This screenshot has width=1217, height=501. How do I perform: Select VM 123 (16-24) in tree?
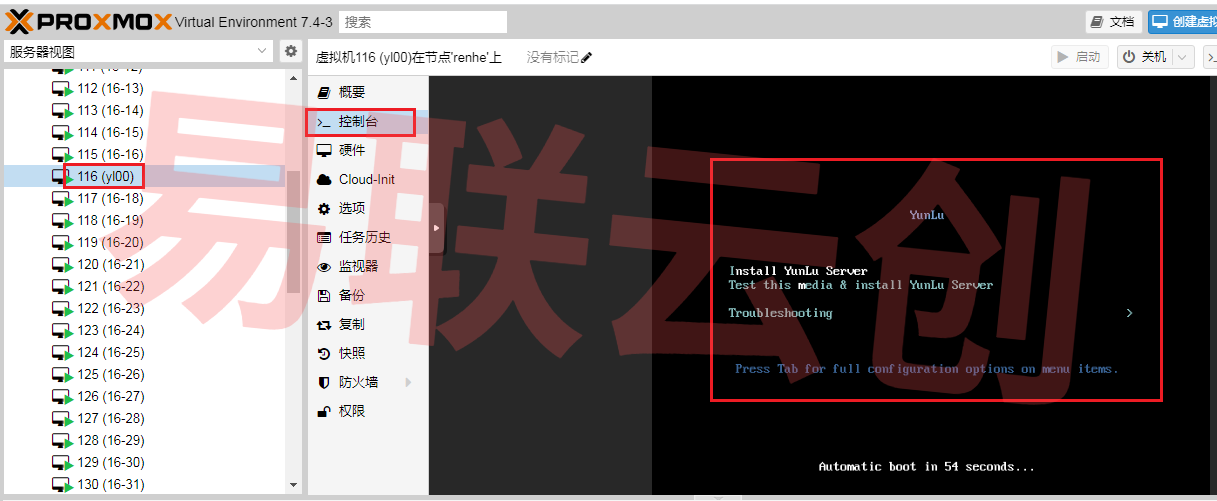pos(110,330)
